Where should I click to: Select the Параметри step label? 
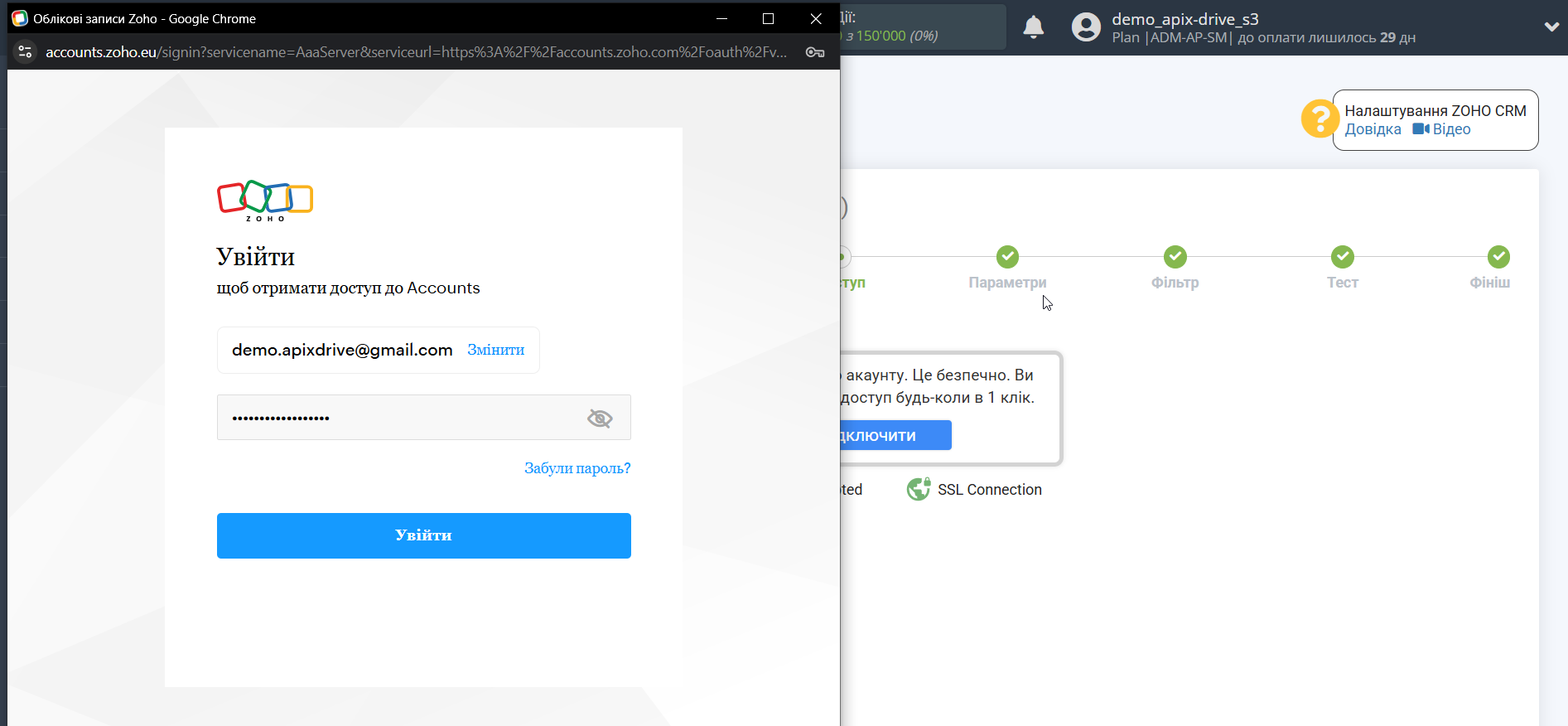coord(1007,283)
